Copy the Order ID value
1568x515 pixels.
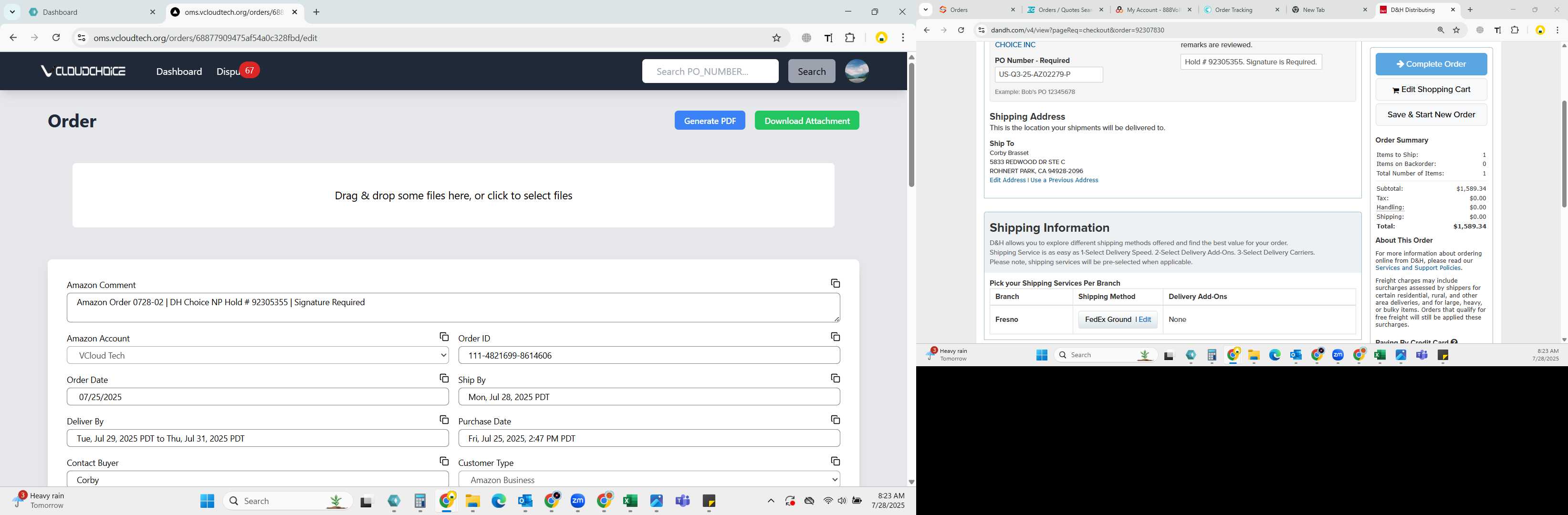(835, 337)
